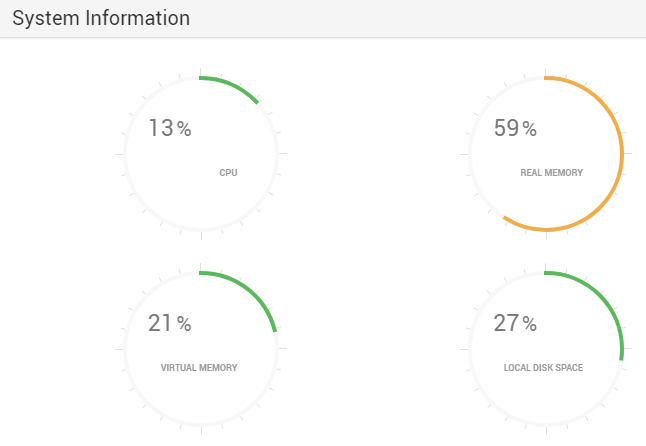Click the 27% disk usage value
The width and height of the screenshot is (646, 446).
[515, 323]
